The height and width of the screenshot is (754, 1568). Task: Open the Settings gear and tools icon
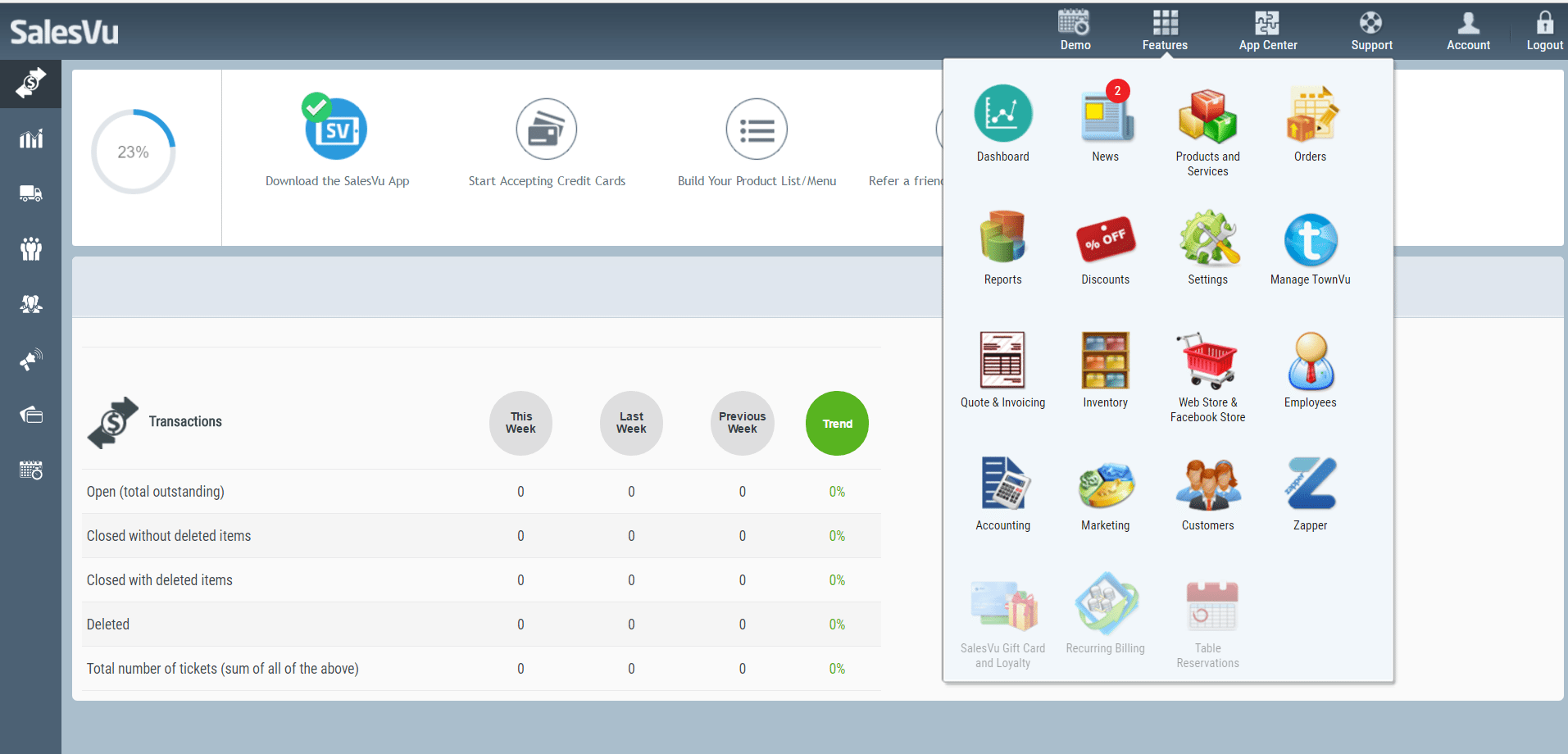click(1208, 238)
